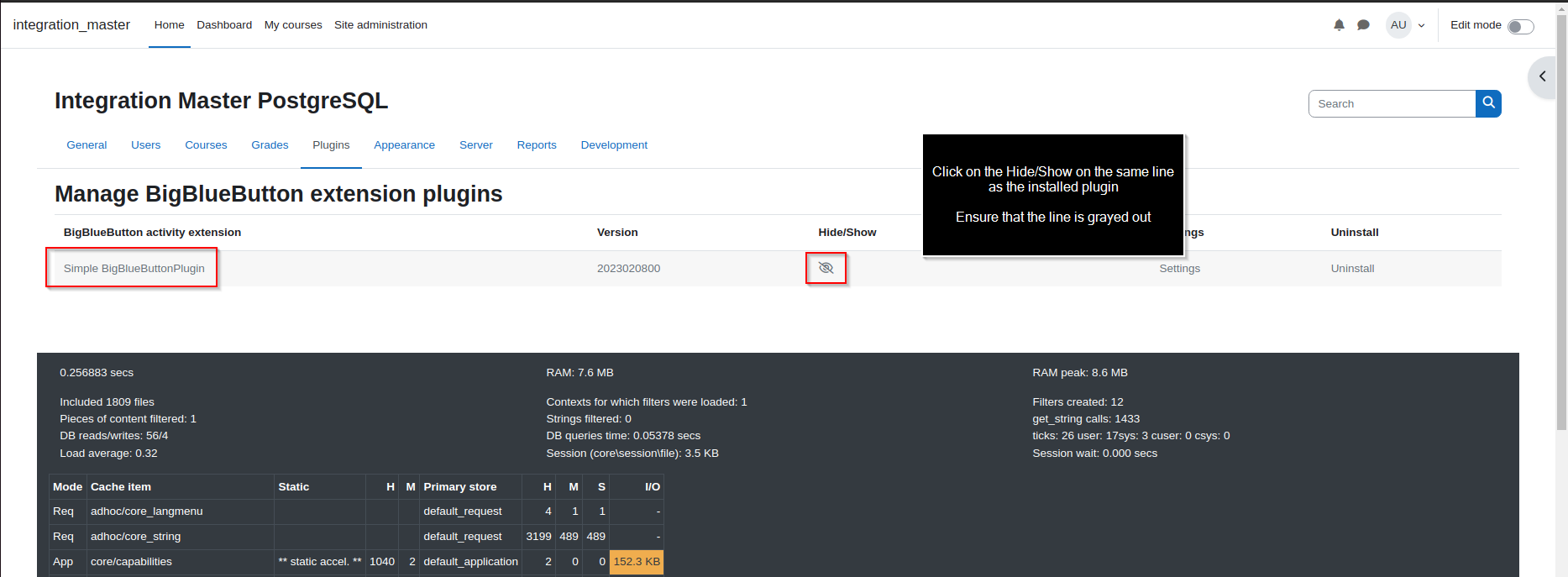Click the 0.256883 secs timing text
This screenshot has width=1568, height=577.
click(97, 373)
